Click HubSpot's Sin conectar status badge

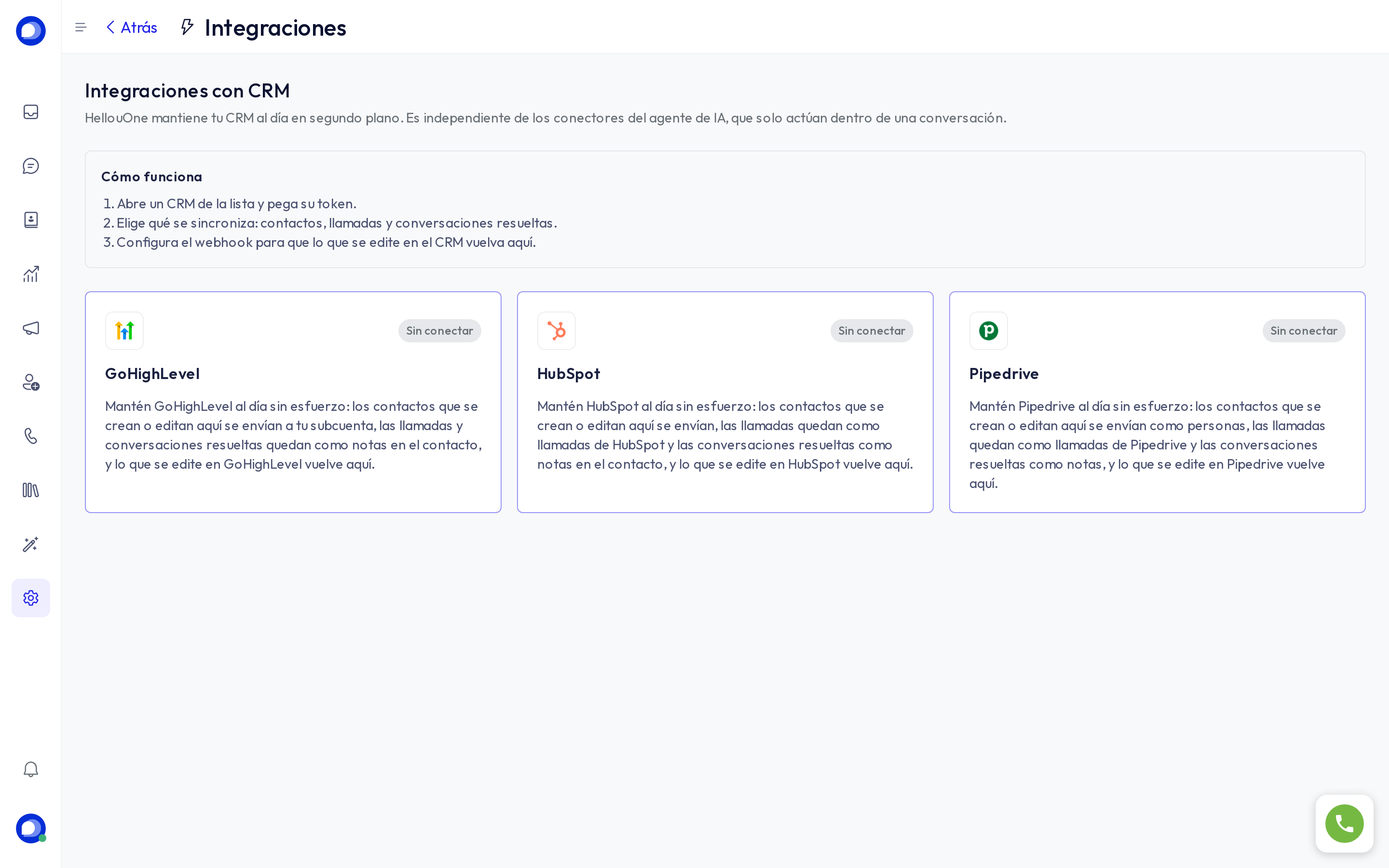[x=872, y=331]
